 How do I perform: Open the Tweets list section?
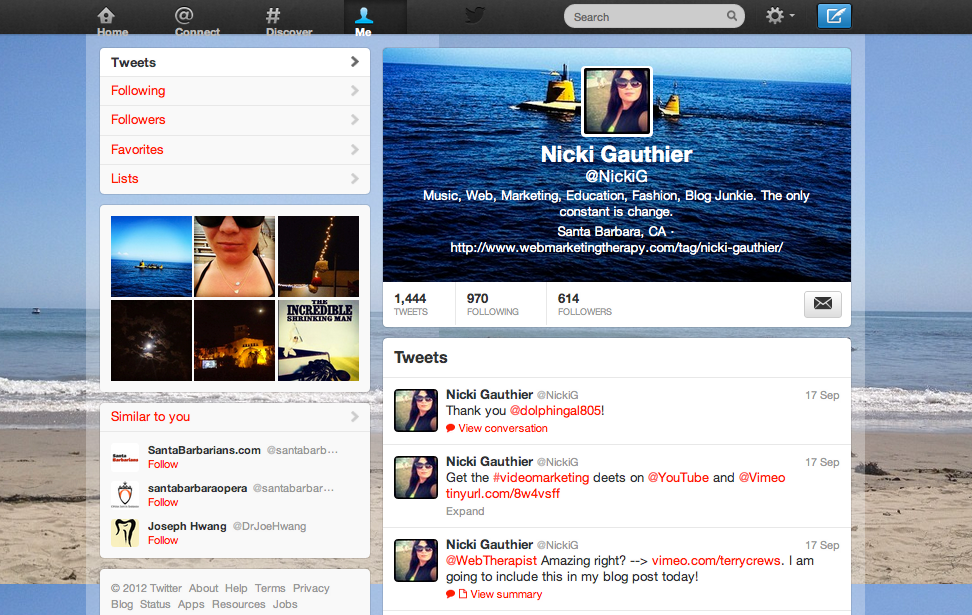click(235, 63)
